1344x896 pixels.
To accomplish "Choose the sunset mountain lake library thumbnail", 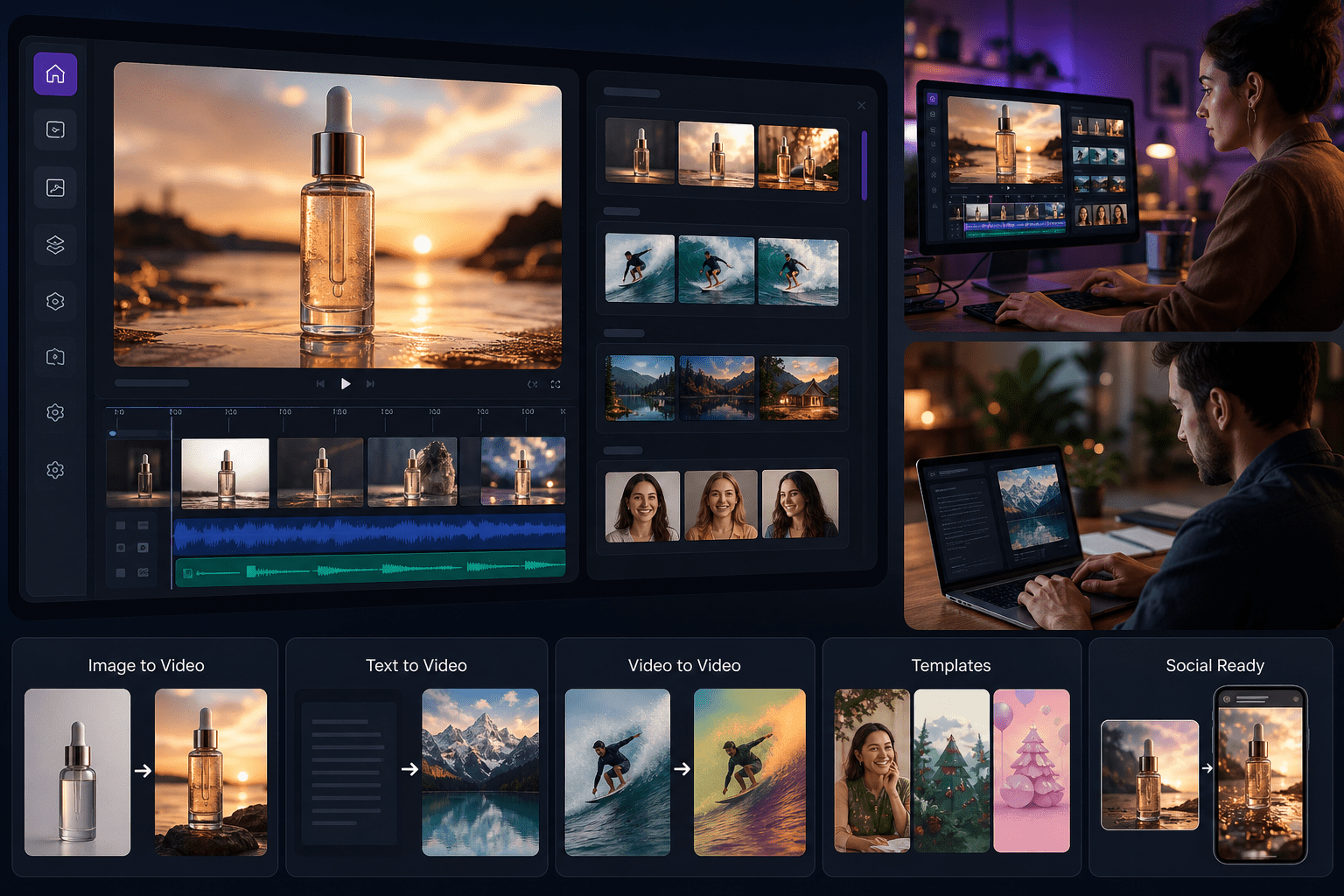I will tap(717, 388).
